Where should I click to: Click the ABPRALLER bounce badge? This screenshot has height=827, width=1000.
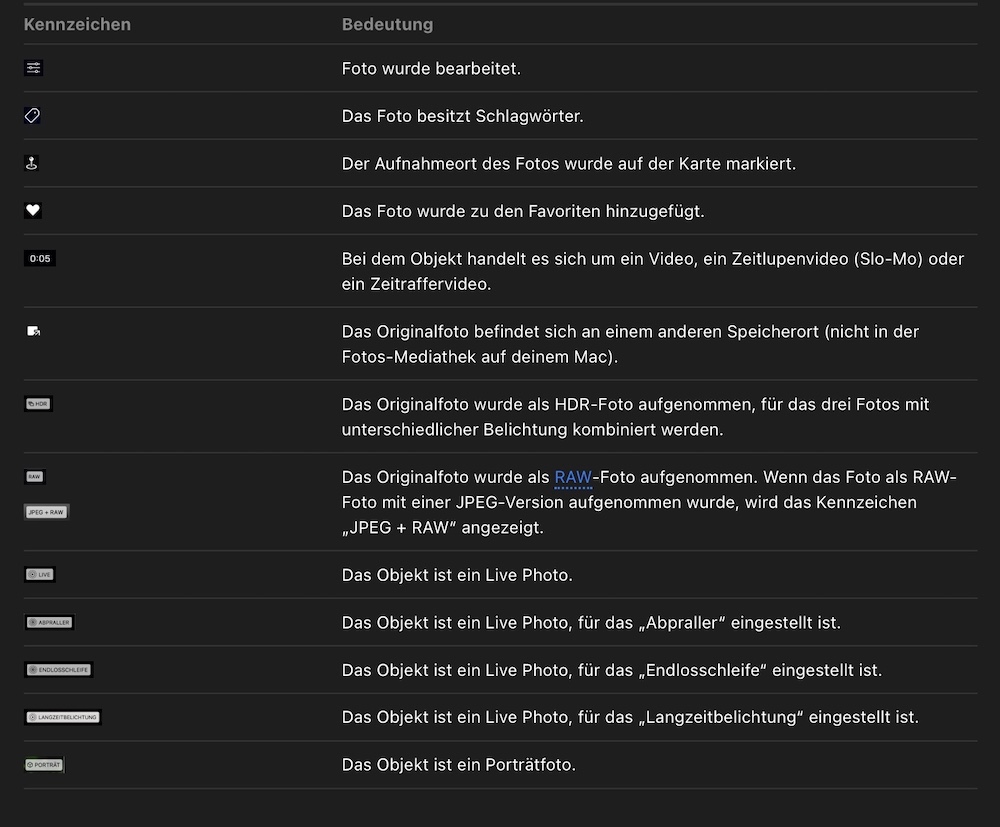click(x=49, y=622)
